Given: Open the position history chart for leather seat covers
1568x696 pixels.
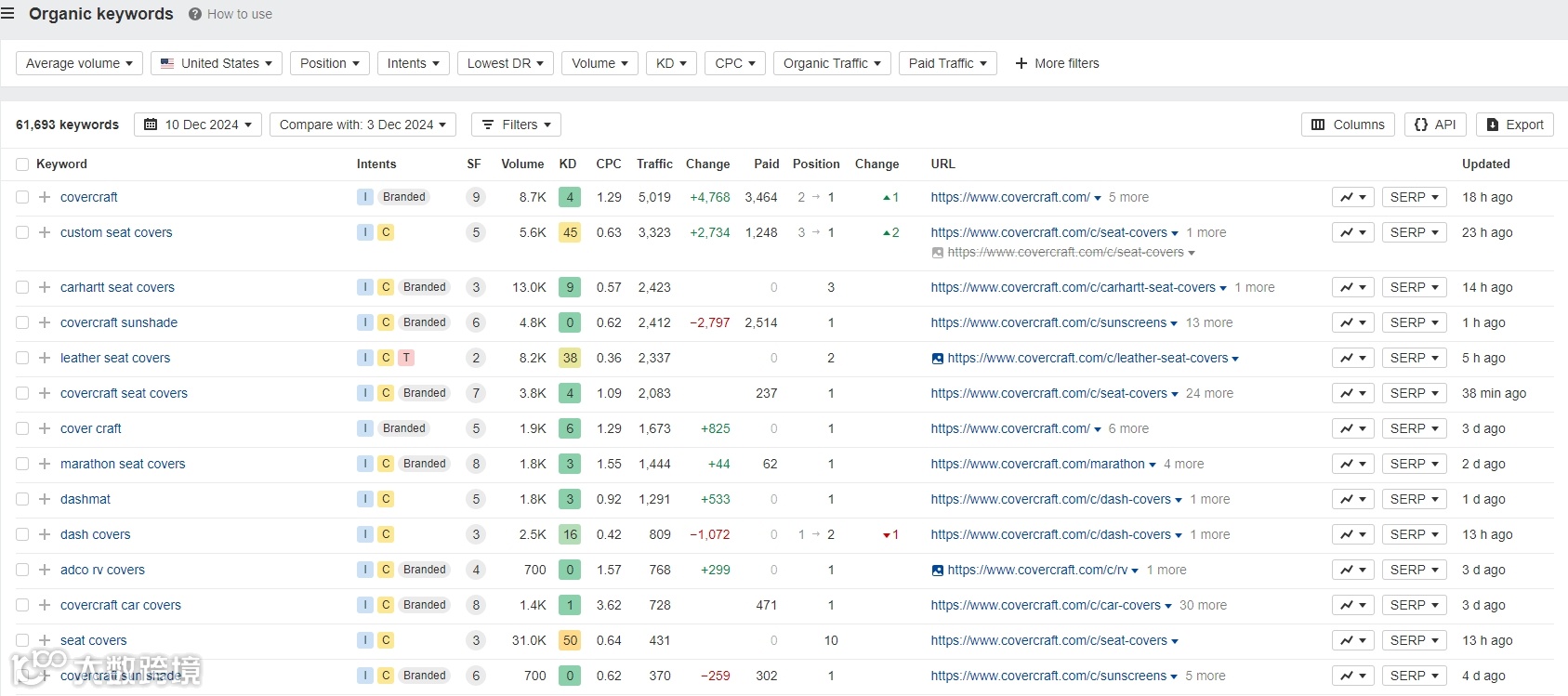Looking at the screenshot, I should coord(1352,358).
